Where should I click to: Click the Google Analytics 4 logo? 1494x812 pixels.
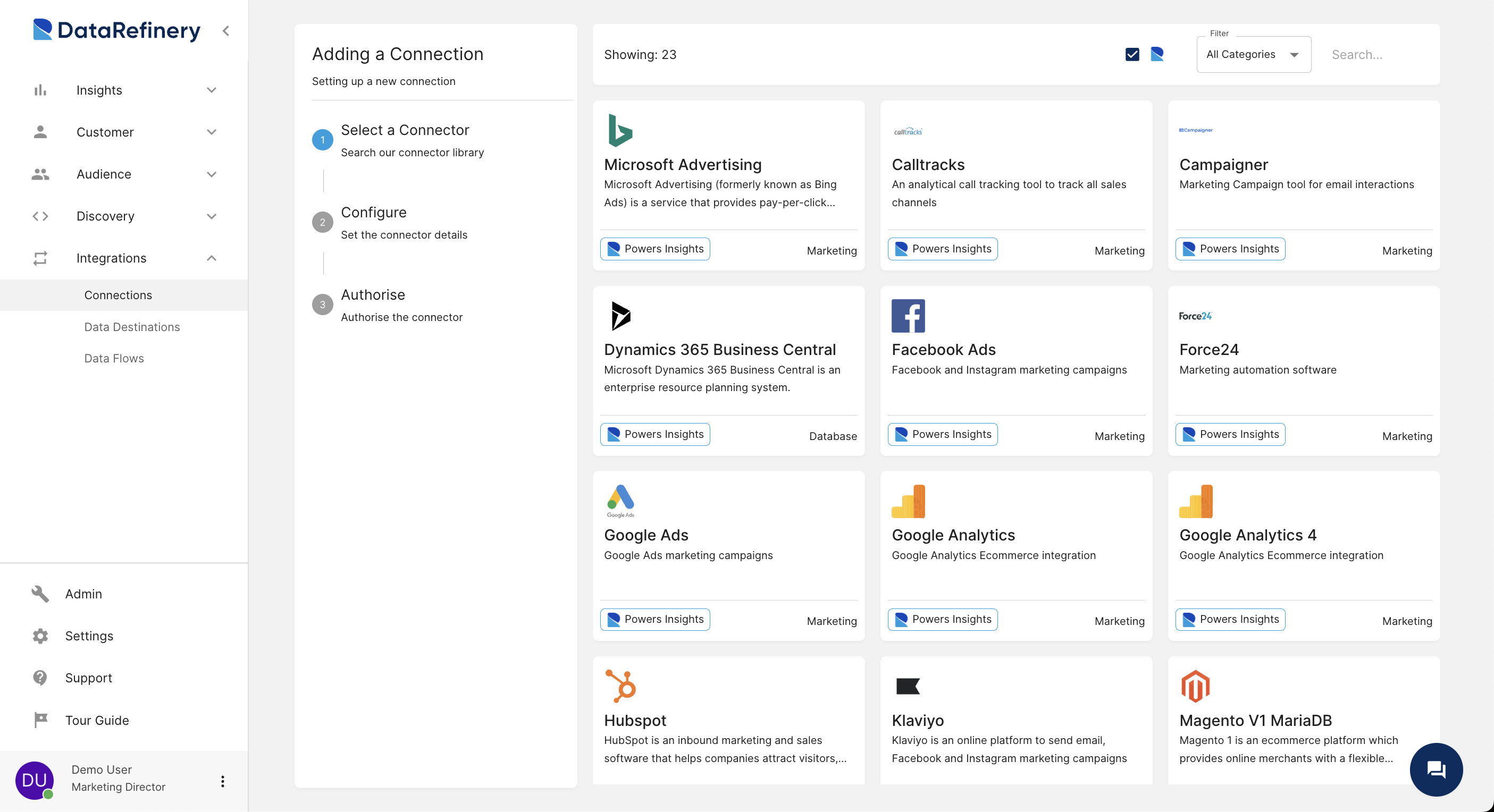pos(1195,501)
